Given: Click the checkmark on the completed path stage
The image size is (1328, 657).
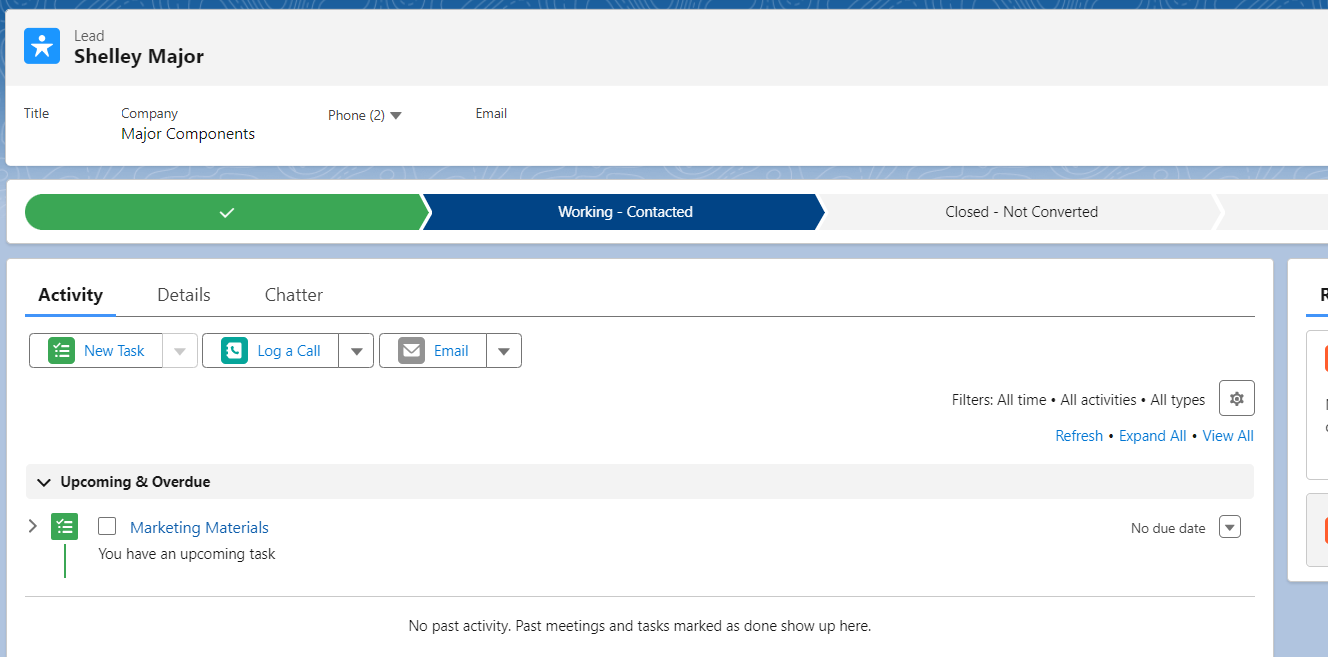Looking at the screenshot, I should tap(227, 212).
